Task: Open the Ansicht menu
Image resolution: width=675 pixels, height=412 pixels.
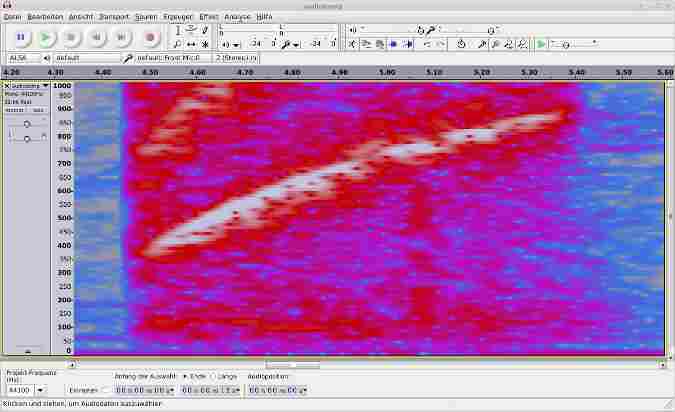Action: [81, 17]
